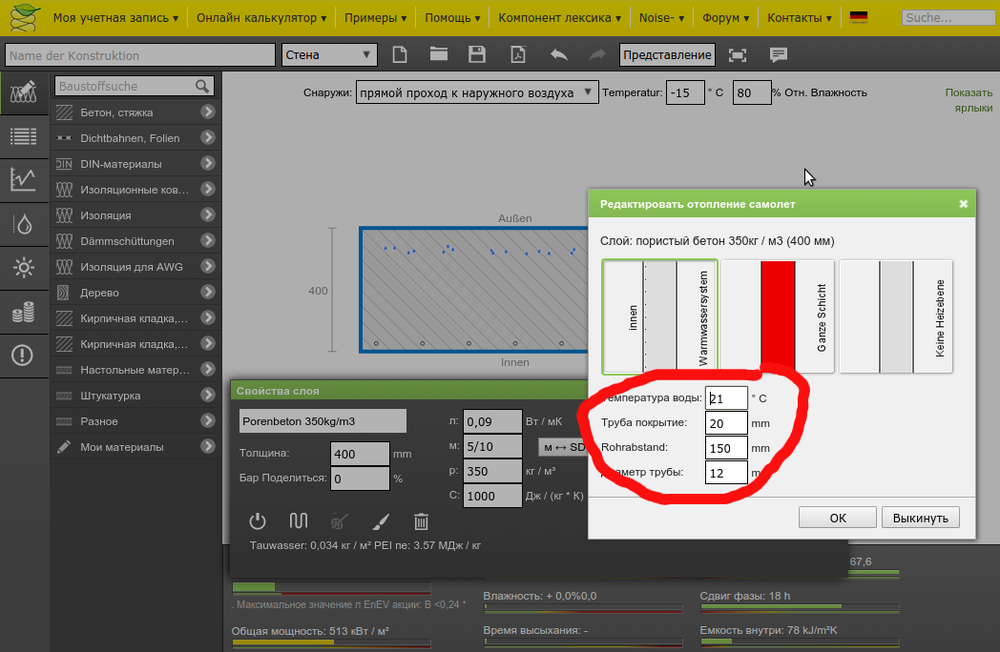Open the Снаружи outside condition dropdown
This screenshot has height=652, width=1000.
click(x=476, y=93)
